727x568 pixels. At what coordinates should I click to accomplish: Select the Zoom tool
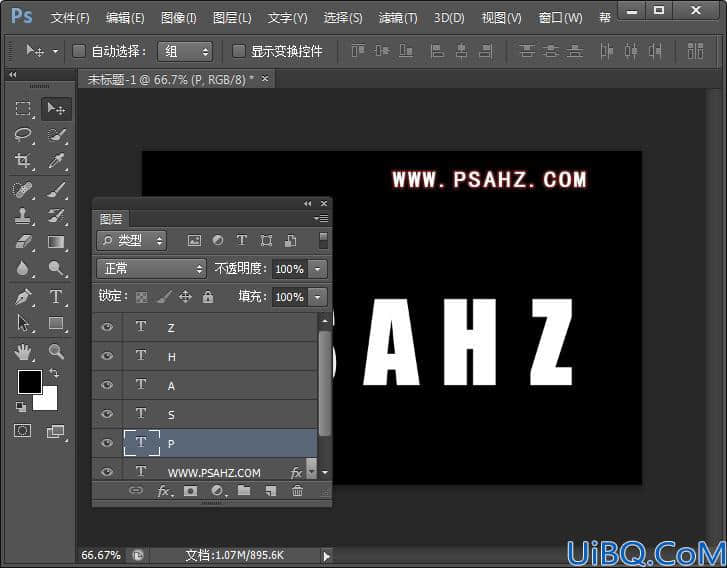(56, 352)
